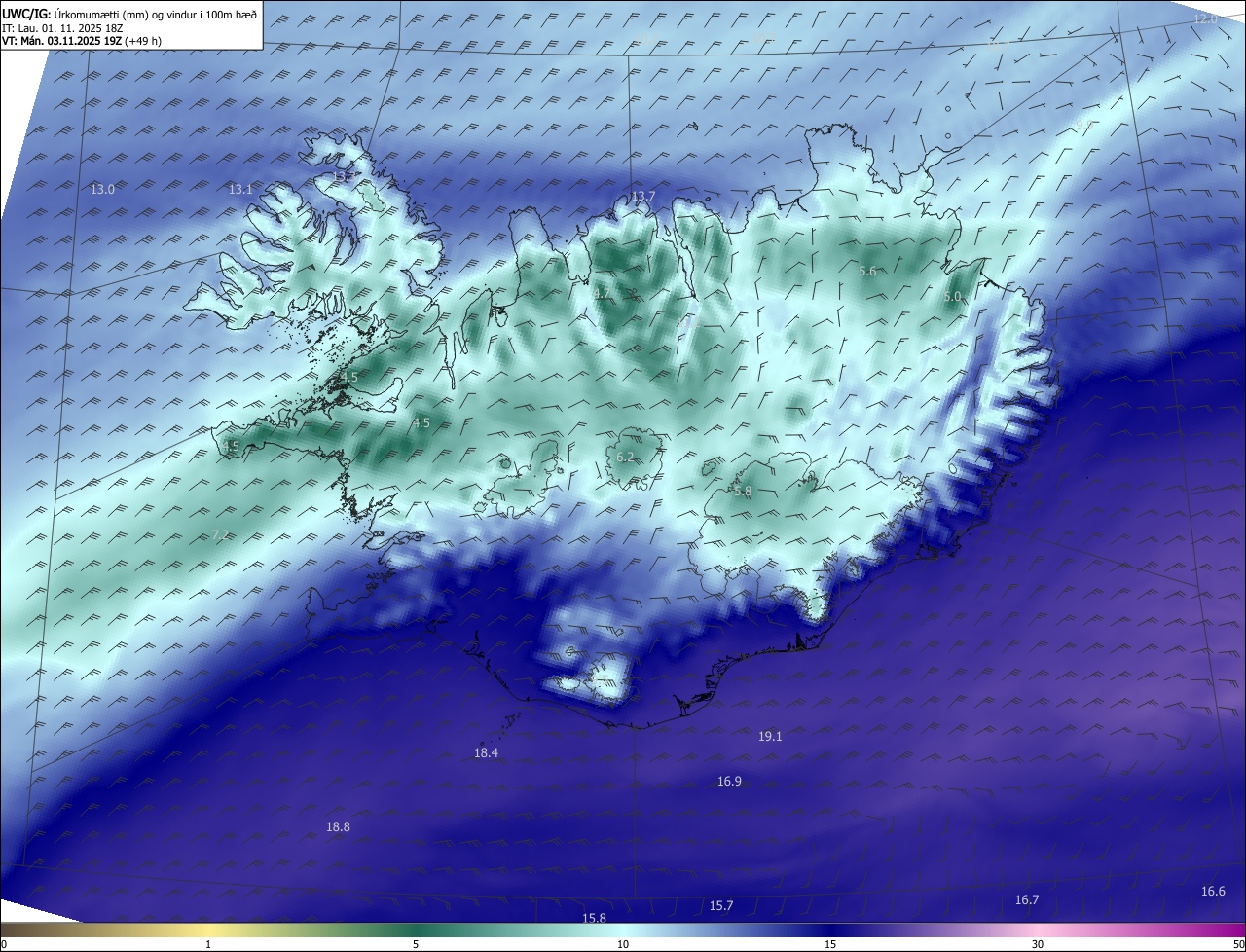Click the 7.2 value label
The width and height of the screenshot is (1246, 952).
click(220, 534)
